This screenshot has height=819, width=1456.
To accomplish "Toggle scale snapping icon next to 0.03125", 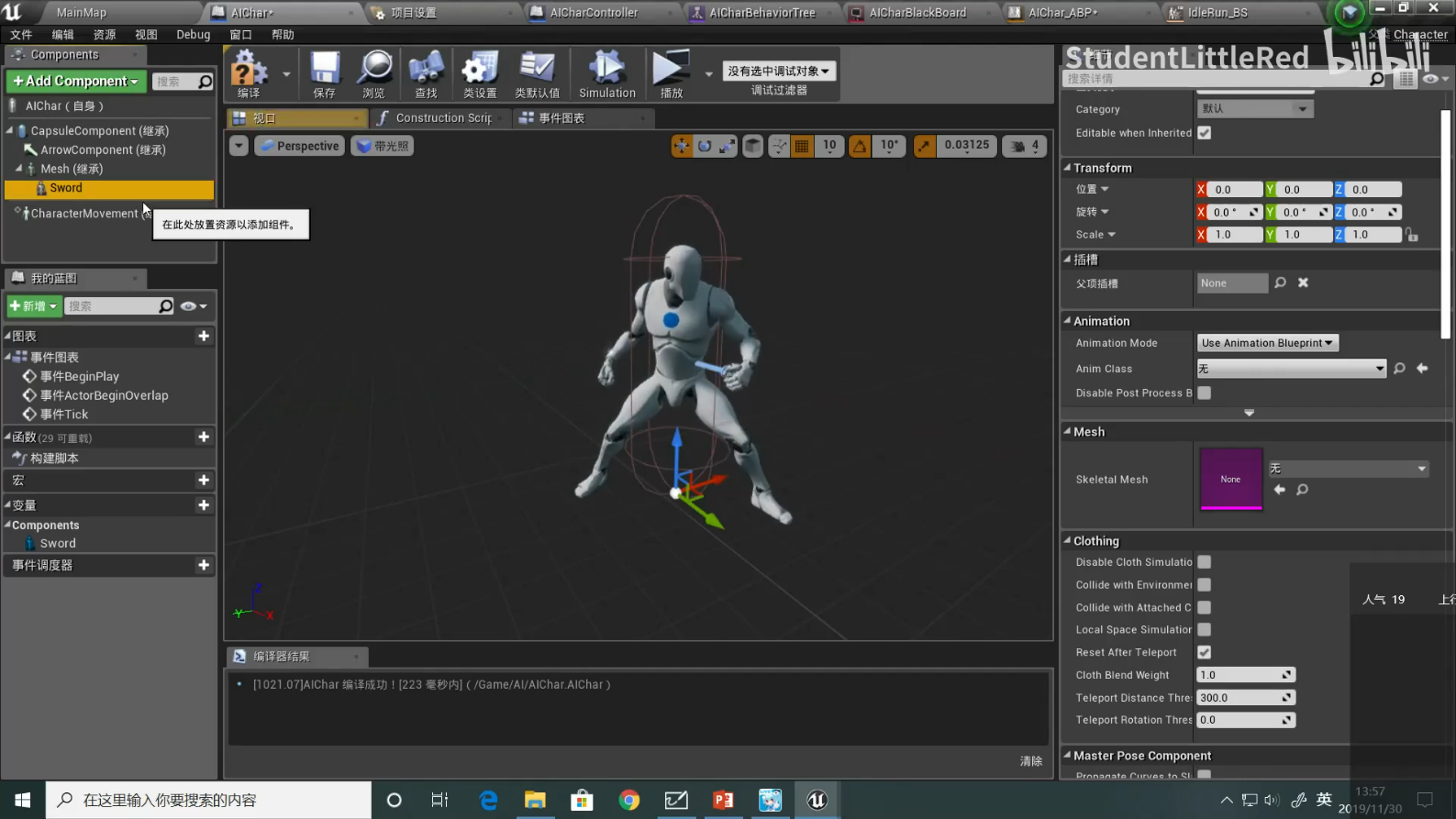I will pyautogui.click(x=925, y=146).
